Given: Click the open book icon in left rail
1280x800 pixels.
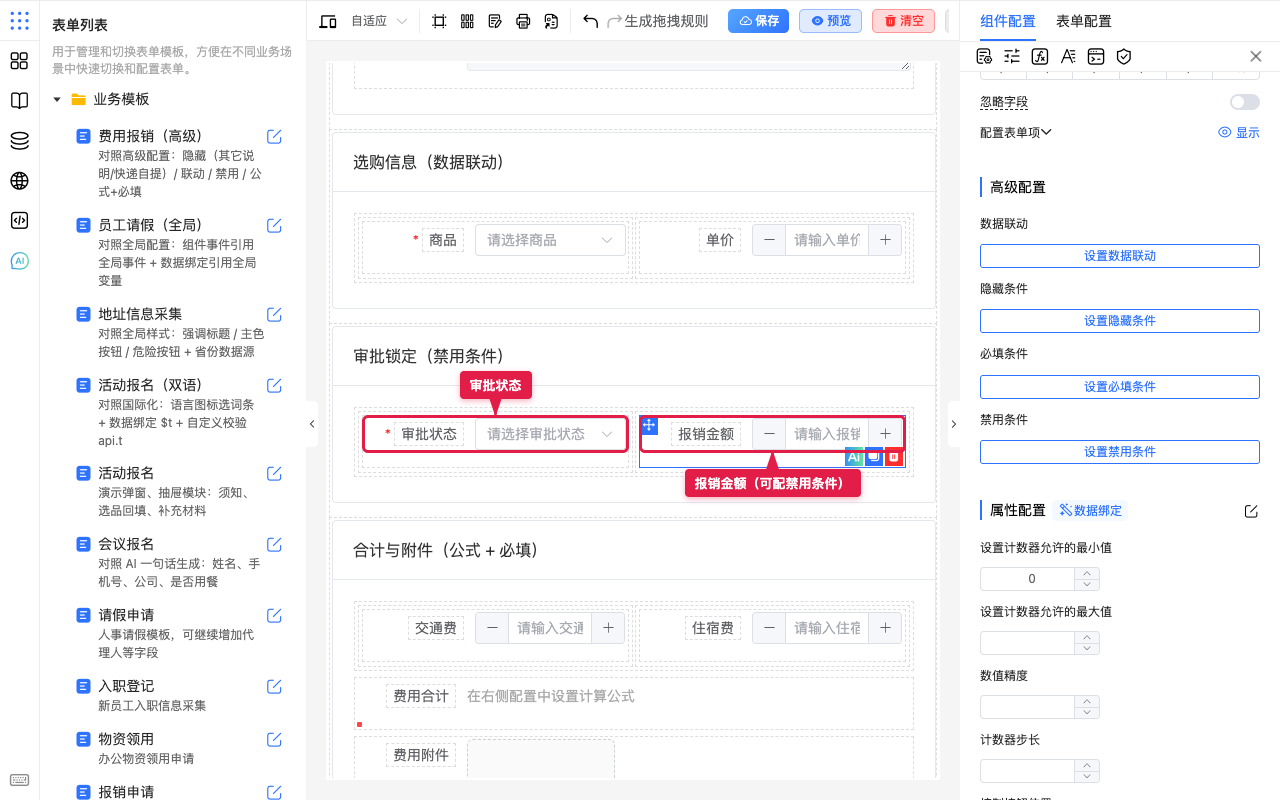Looking at the screenshot, I should coord(19,101).
